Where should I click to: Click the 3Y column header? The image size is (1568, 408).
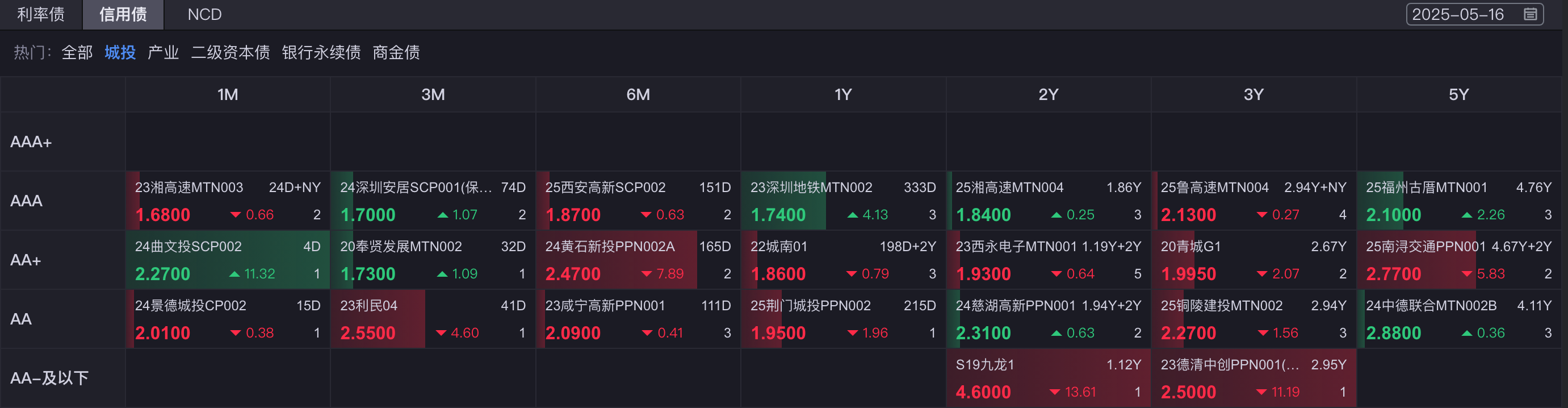coord(1253,94)
